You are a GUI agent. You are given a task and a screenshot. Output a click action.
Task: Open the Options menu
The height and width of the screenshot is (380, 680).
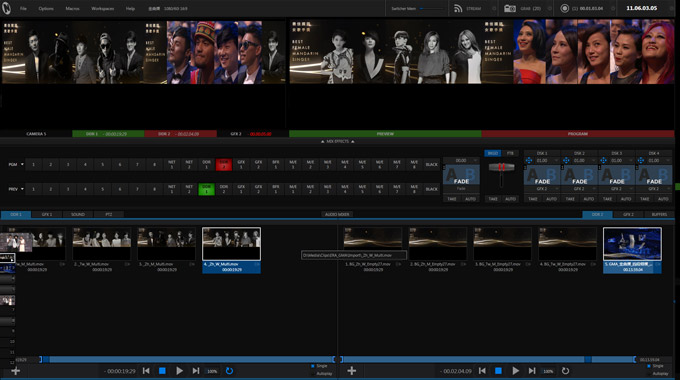(46, 9)
